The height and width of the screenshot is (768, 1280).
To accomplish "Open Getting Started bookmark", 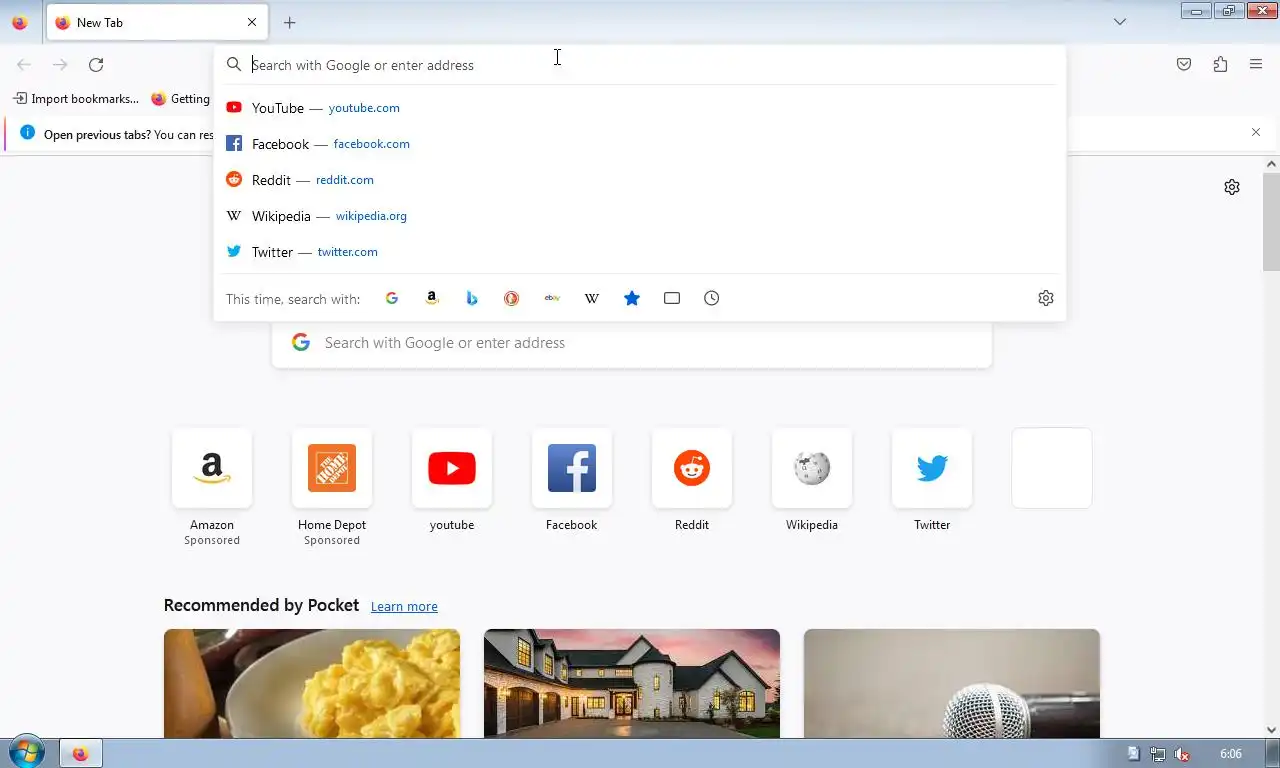I will pos(180,99).
